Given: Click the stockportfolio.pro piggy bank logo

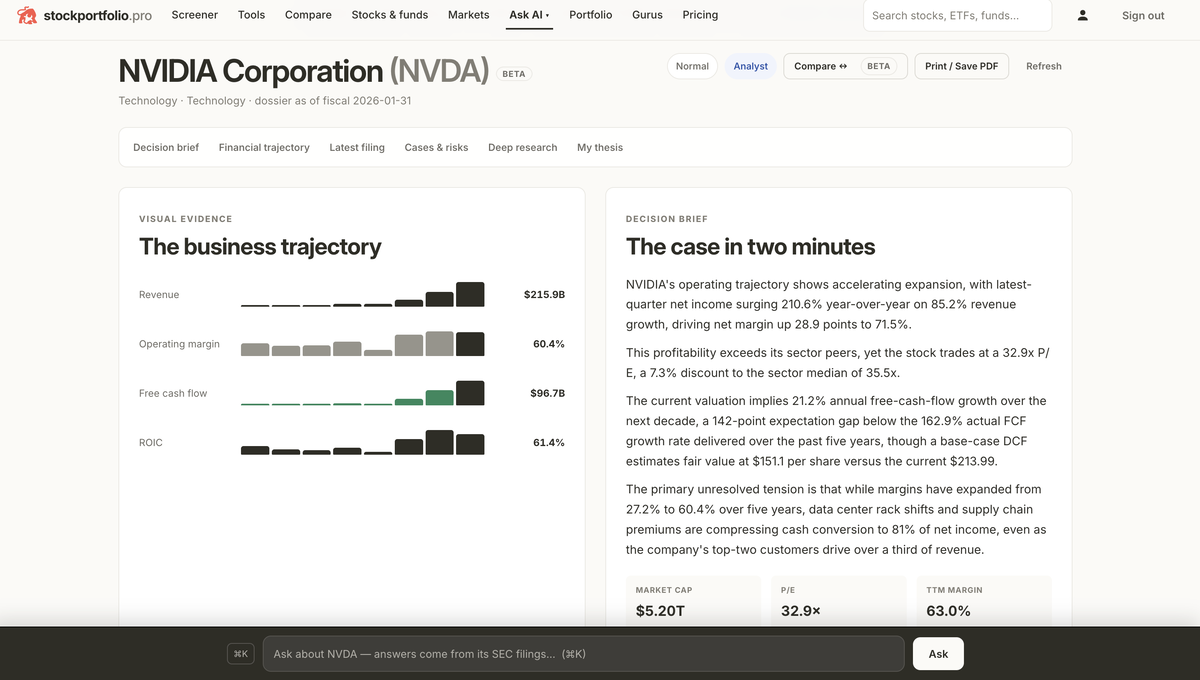Looking at the screenshot, I should pos(27,15).
